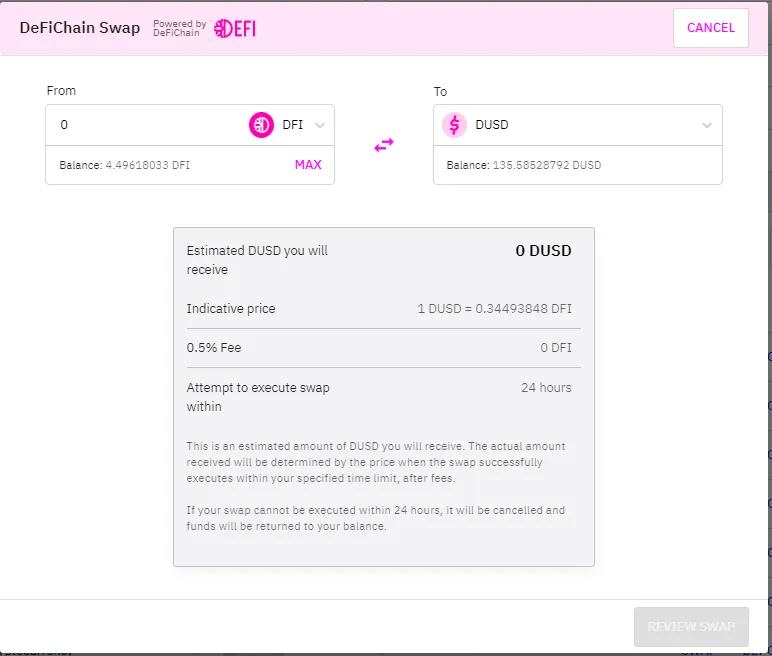Image resolution: width=772 pixels, height=656 pixels.
Task: Click the Powered by DeFiChain text
Action: 179,28
